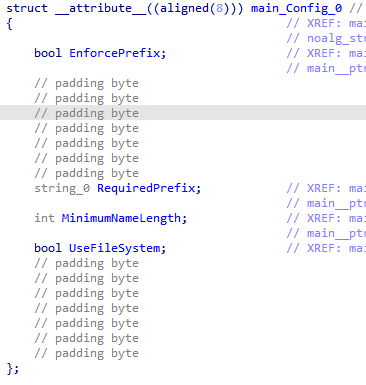Click XREF comment beside RequiredPrefix
This screenshot has width=366, height=385.
(x=326, y=188)
